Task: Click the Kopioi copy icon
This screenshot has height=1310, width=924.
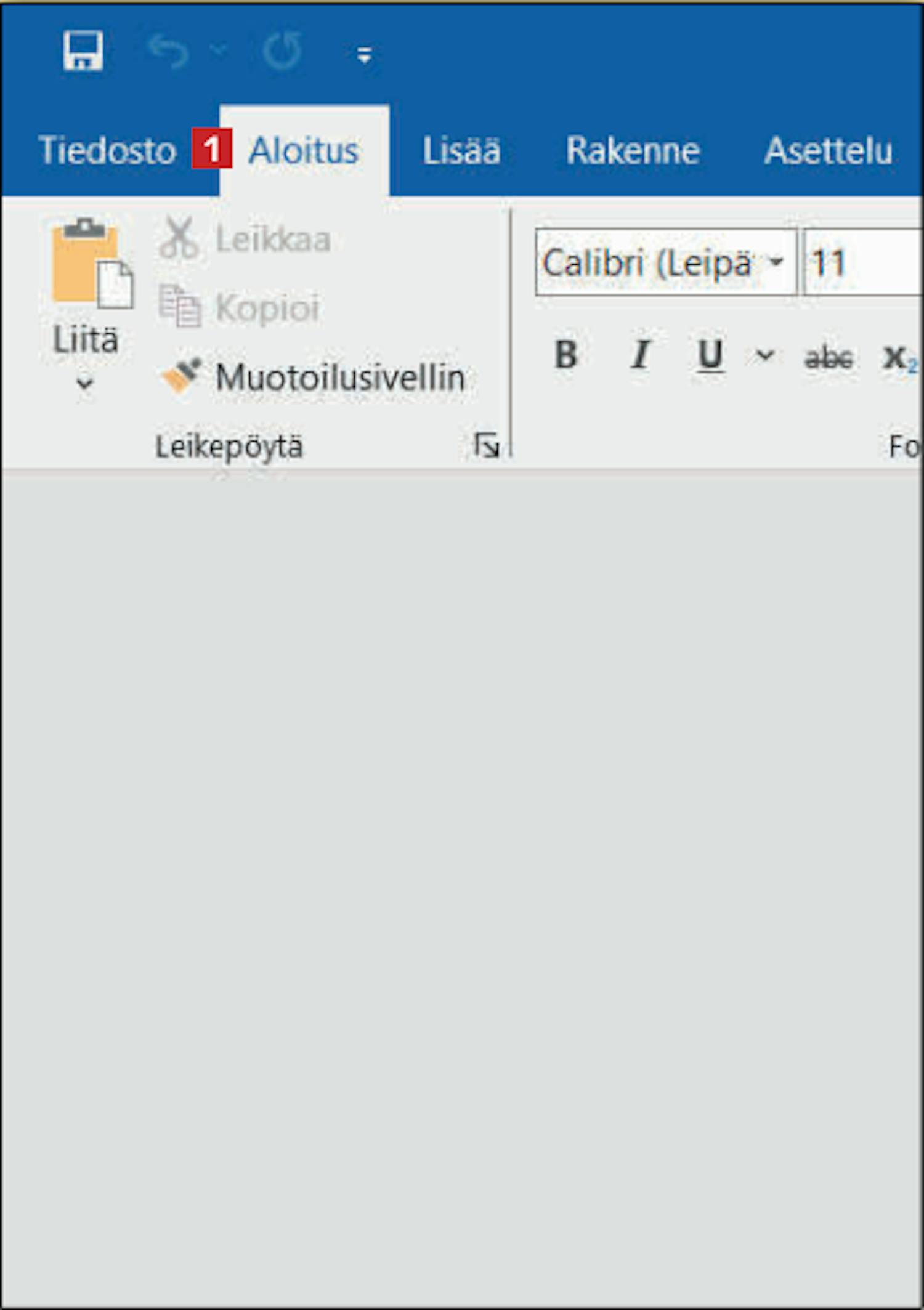Action: point(179,305)
